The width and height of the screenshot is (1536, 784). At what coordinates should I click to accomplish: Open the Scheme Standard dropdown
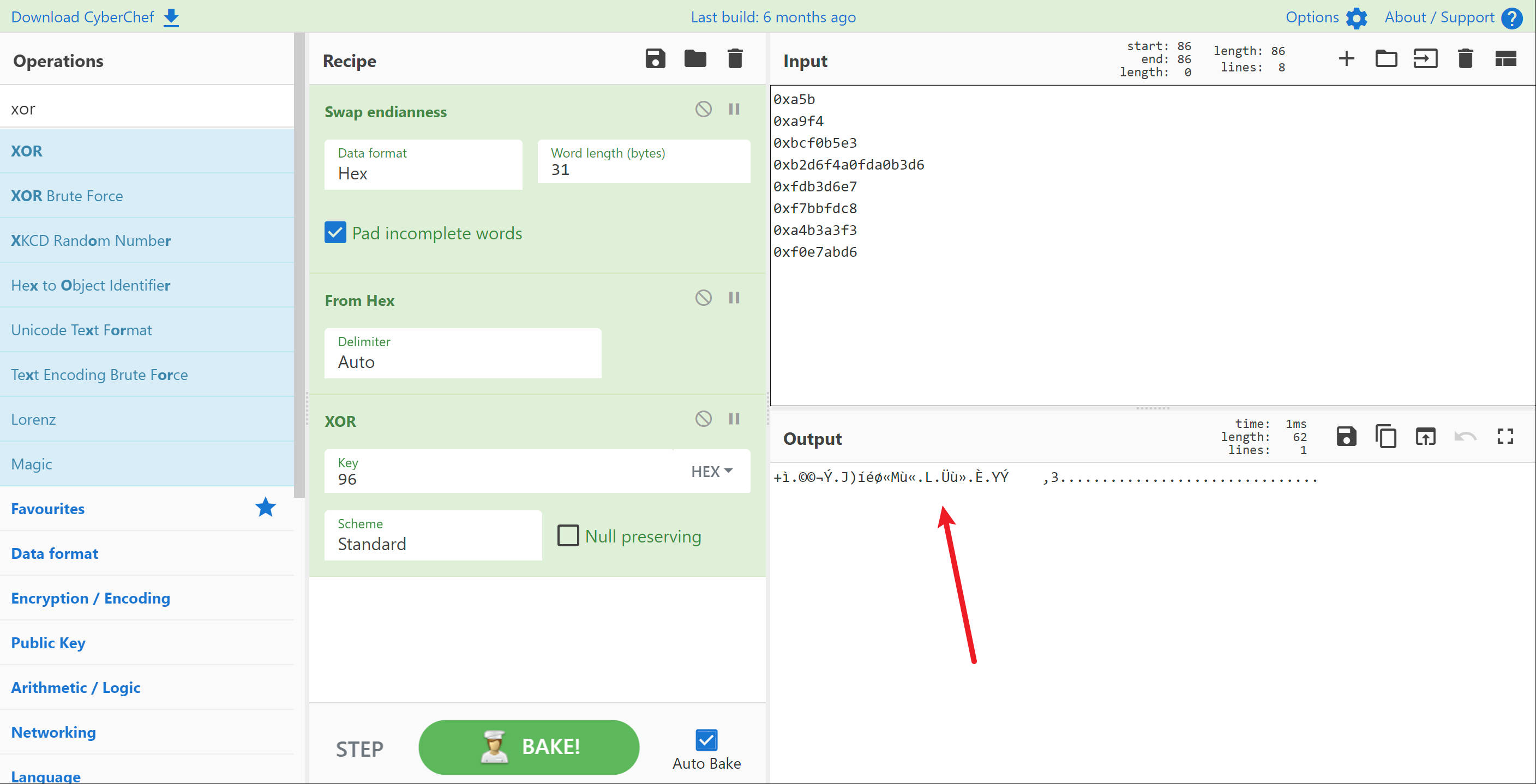pyautogui.click(x=433, y=535)
